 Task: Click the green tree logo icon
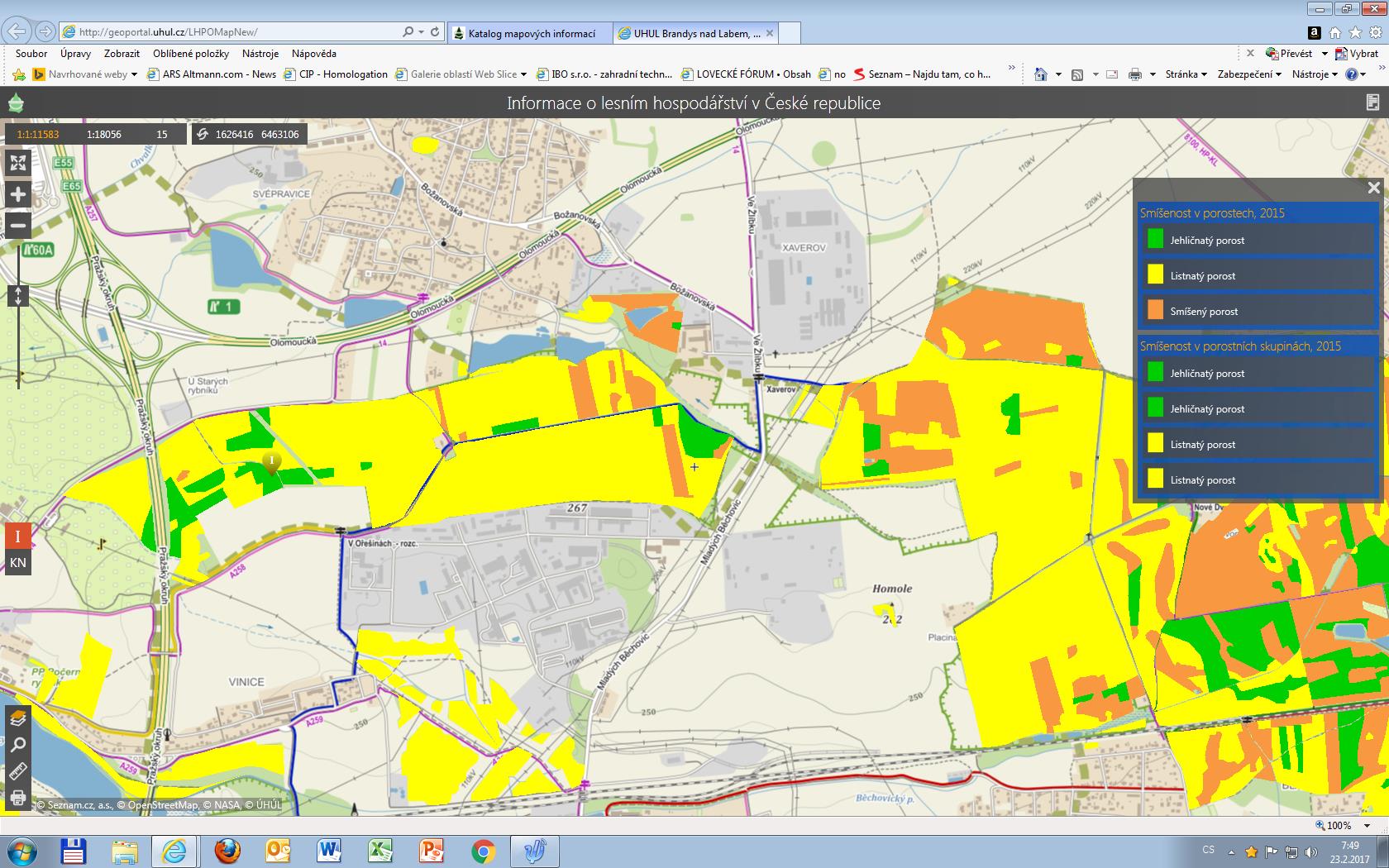click(16, 103)
